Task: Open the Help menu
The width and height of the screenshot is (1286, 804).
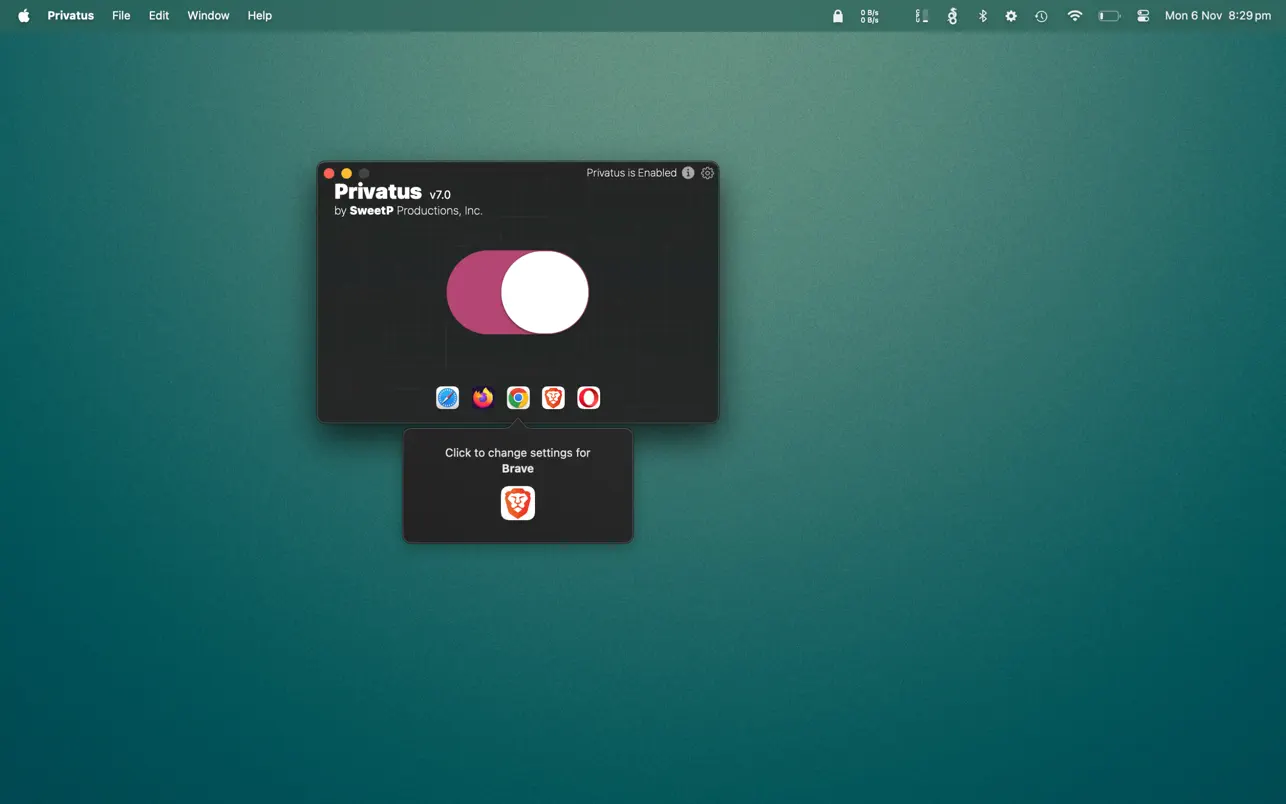Action: click(x=260, y=16)
